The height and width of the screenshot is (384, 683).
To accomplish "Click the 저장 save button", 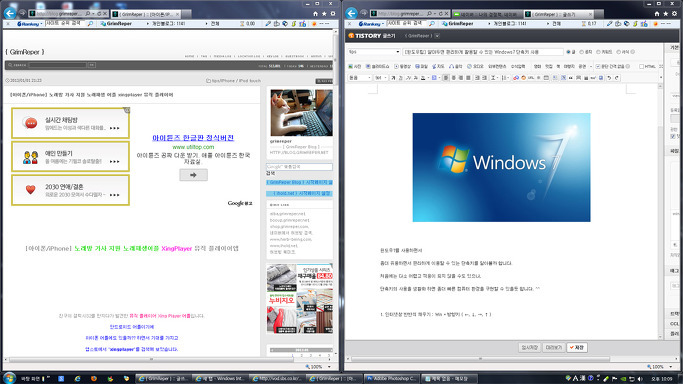I will click(577, 347).
